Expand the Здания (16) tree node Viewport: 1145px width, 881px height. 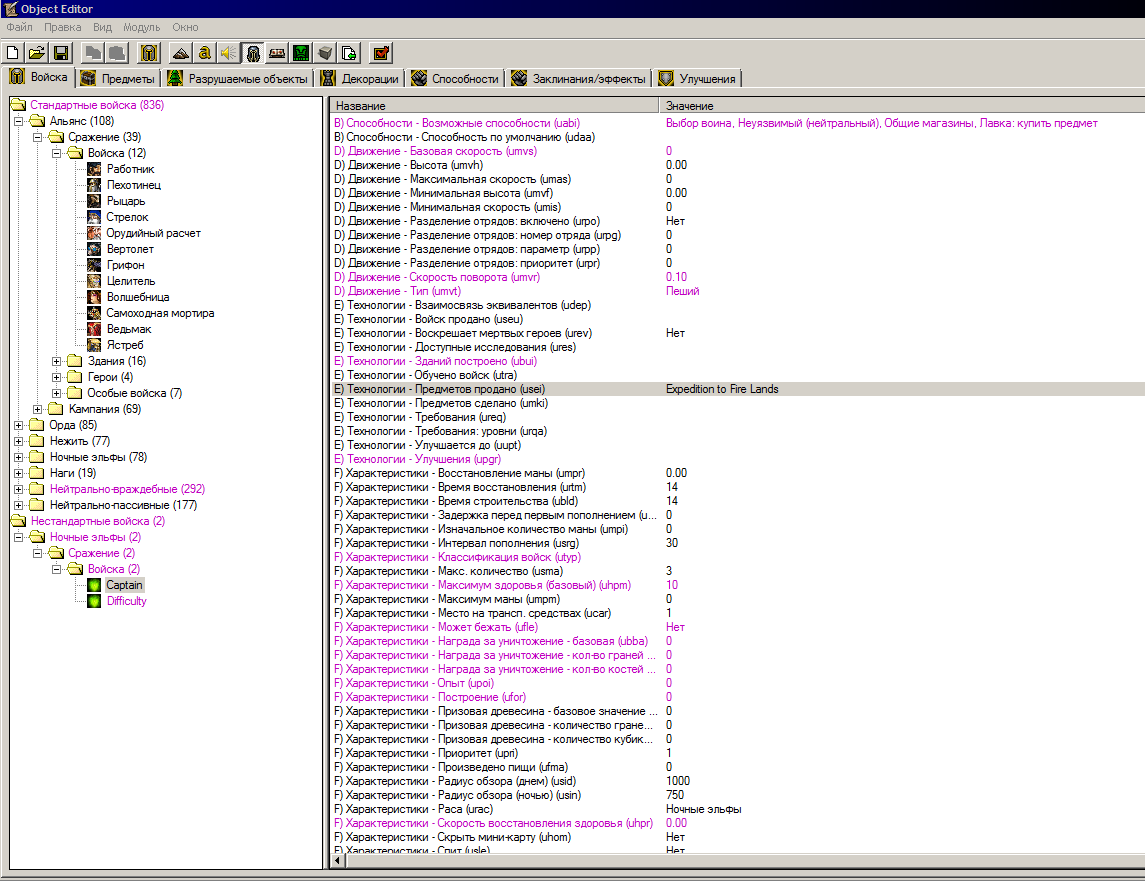[57, 361]
